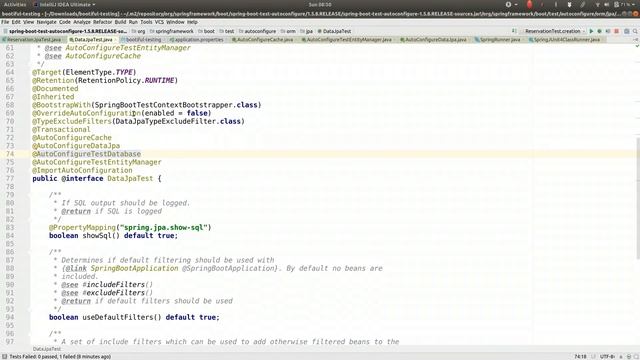Switch to SpringRunner.java tab
Image resolution: width=640 pixels, height=360 pixels.
(x=499, y=40)
